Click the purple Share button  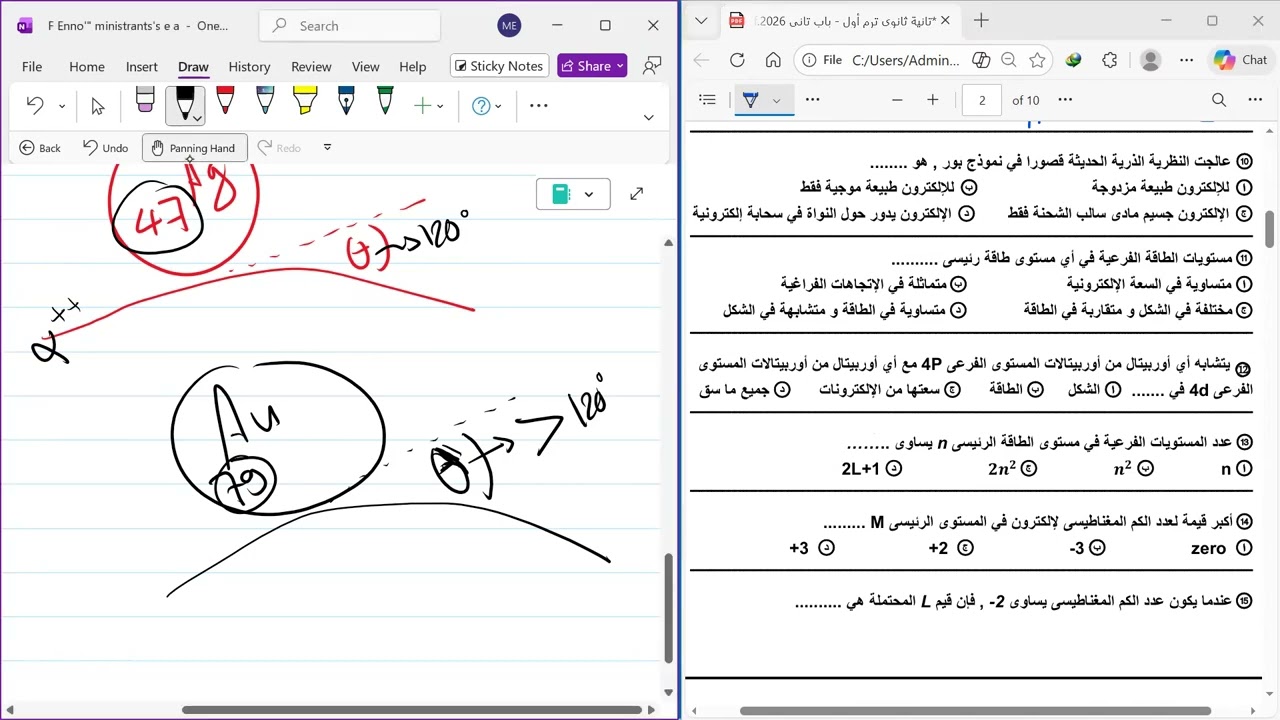tap(592, 66)
